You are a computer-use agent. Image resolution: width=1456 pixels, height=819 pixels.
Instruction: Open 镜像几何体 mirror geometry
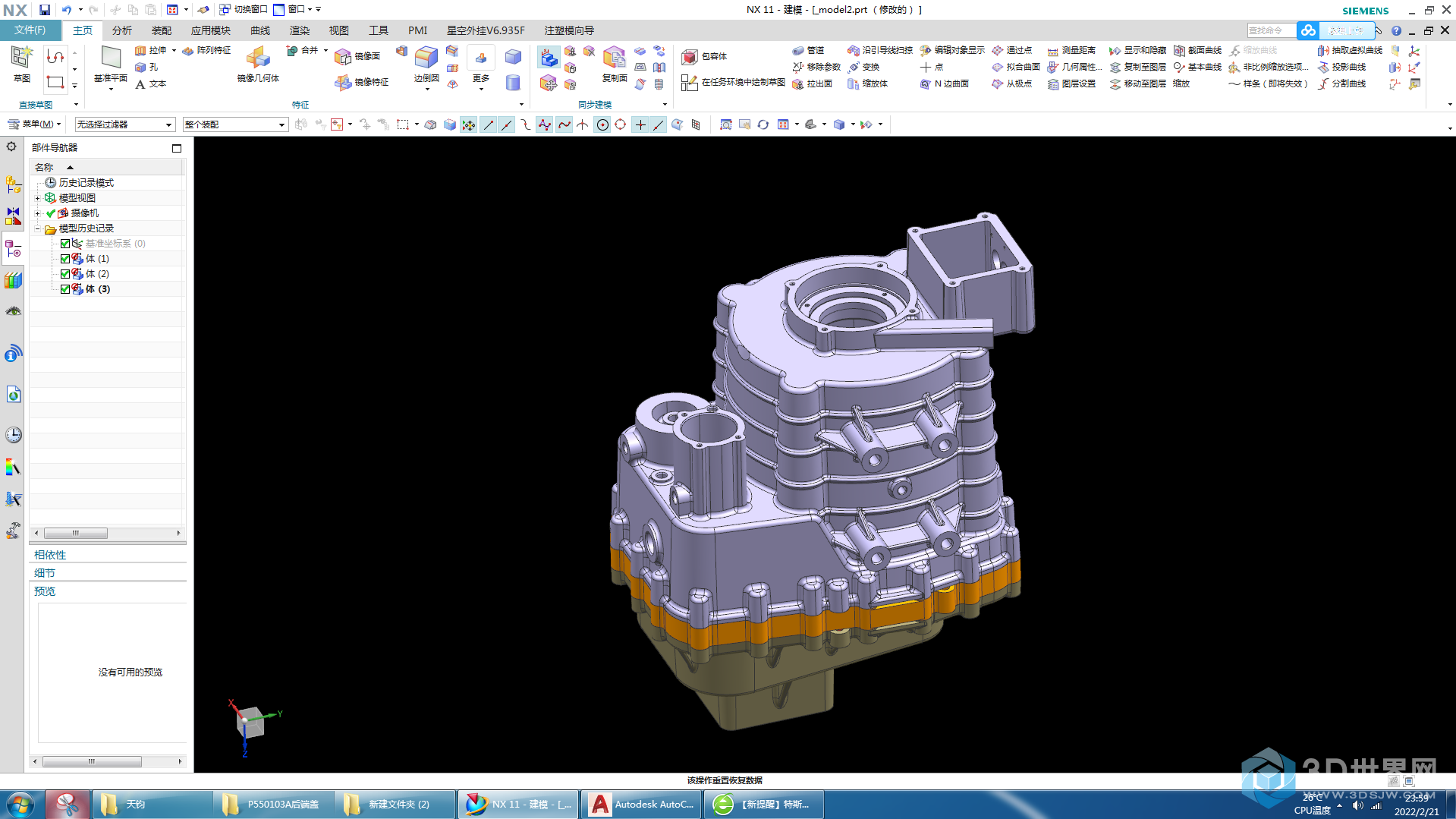point(258,65)
